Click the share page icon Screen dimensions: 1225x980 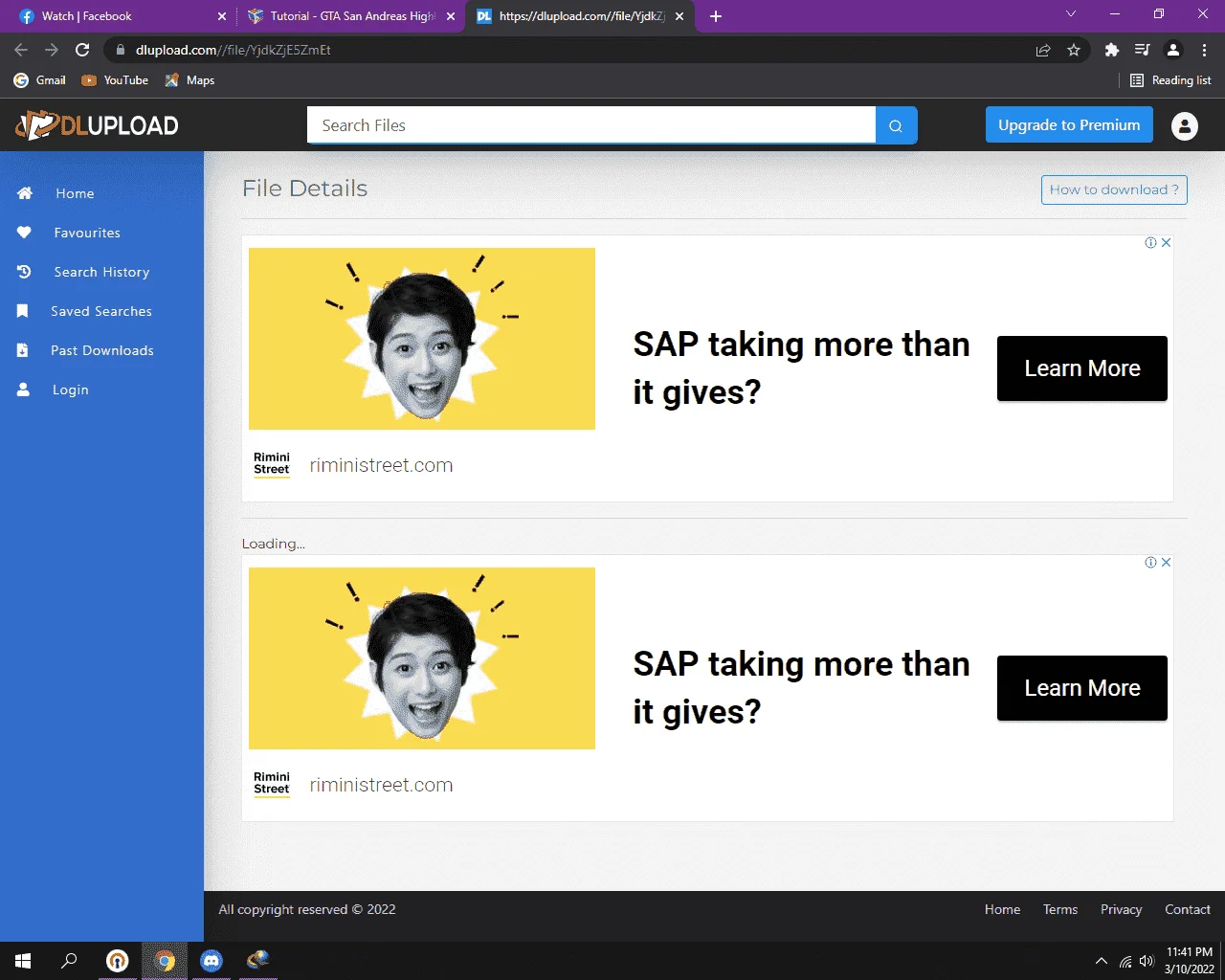pyautogui.click(x=1043, y=50)
